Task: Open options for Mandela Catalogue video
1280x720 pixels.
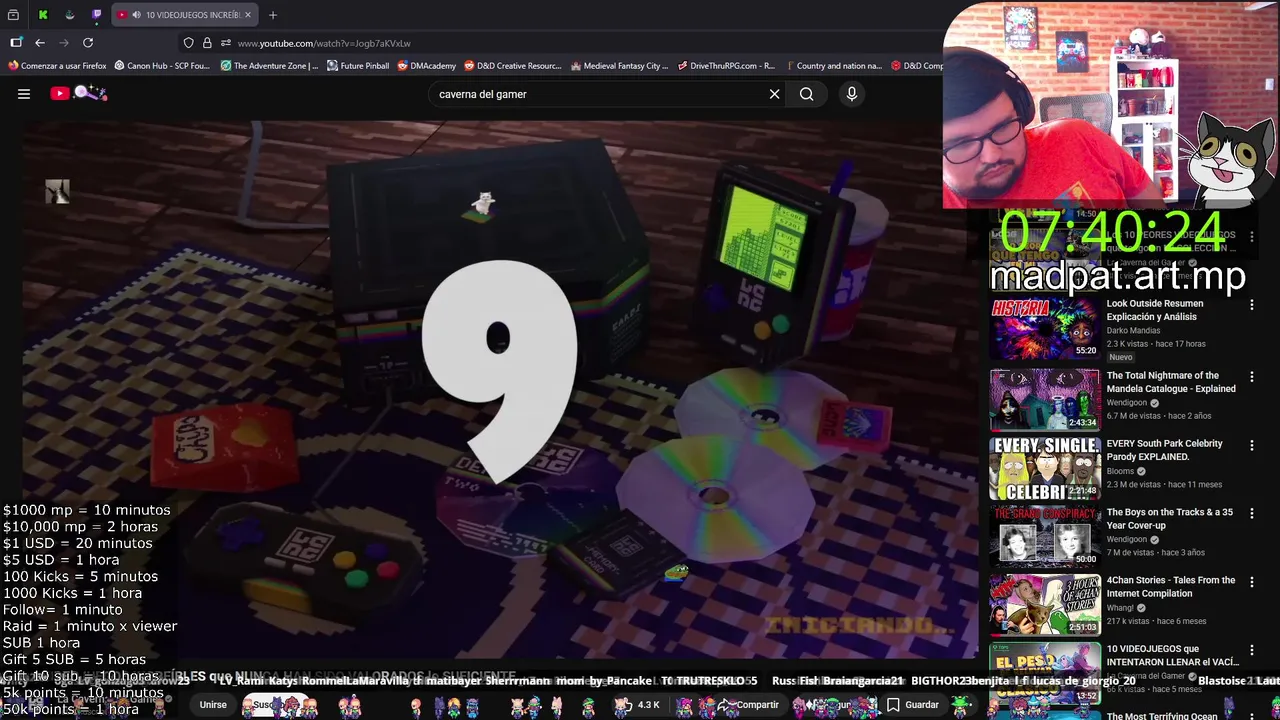Action: [1251, 377]
